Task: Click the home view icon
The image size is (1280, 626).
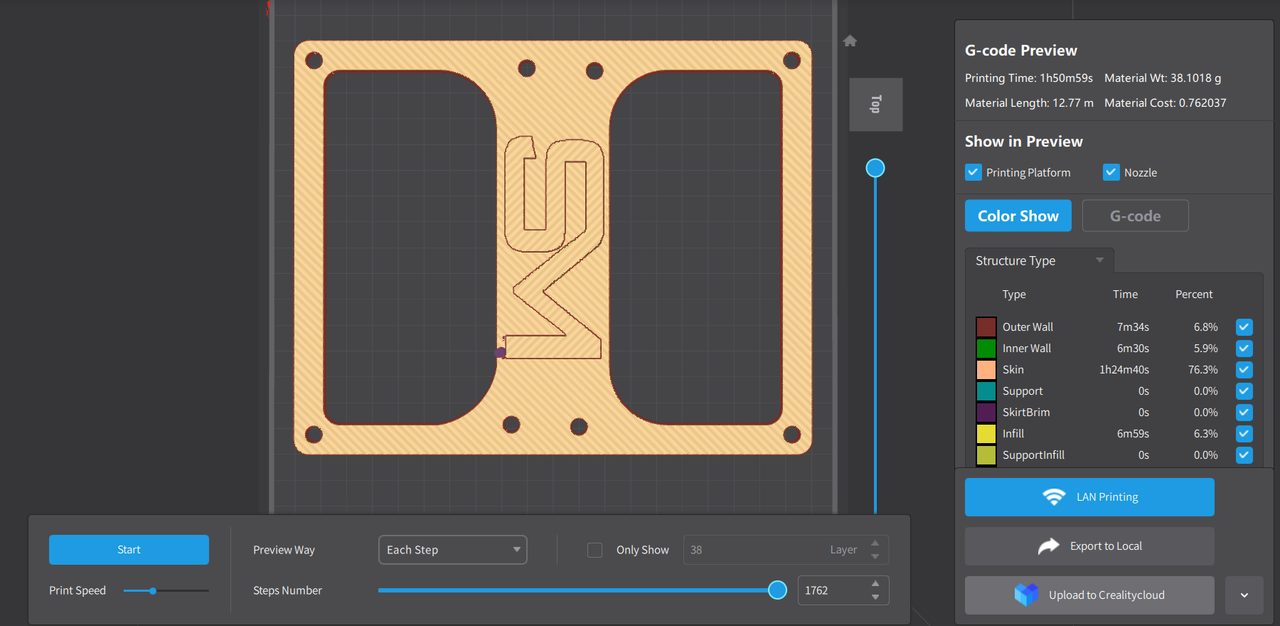Action: tap(850, 41)
